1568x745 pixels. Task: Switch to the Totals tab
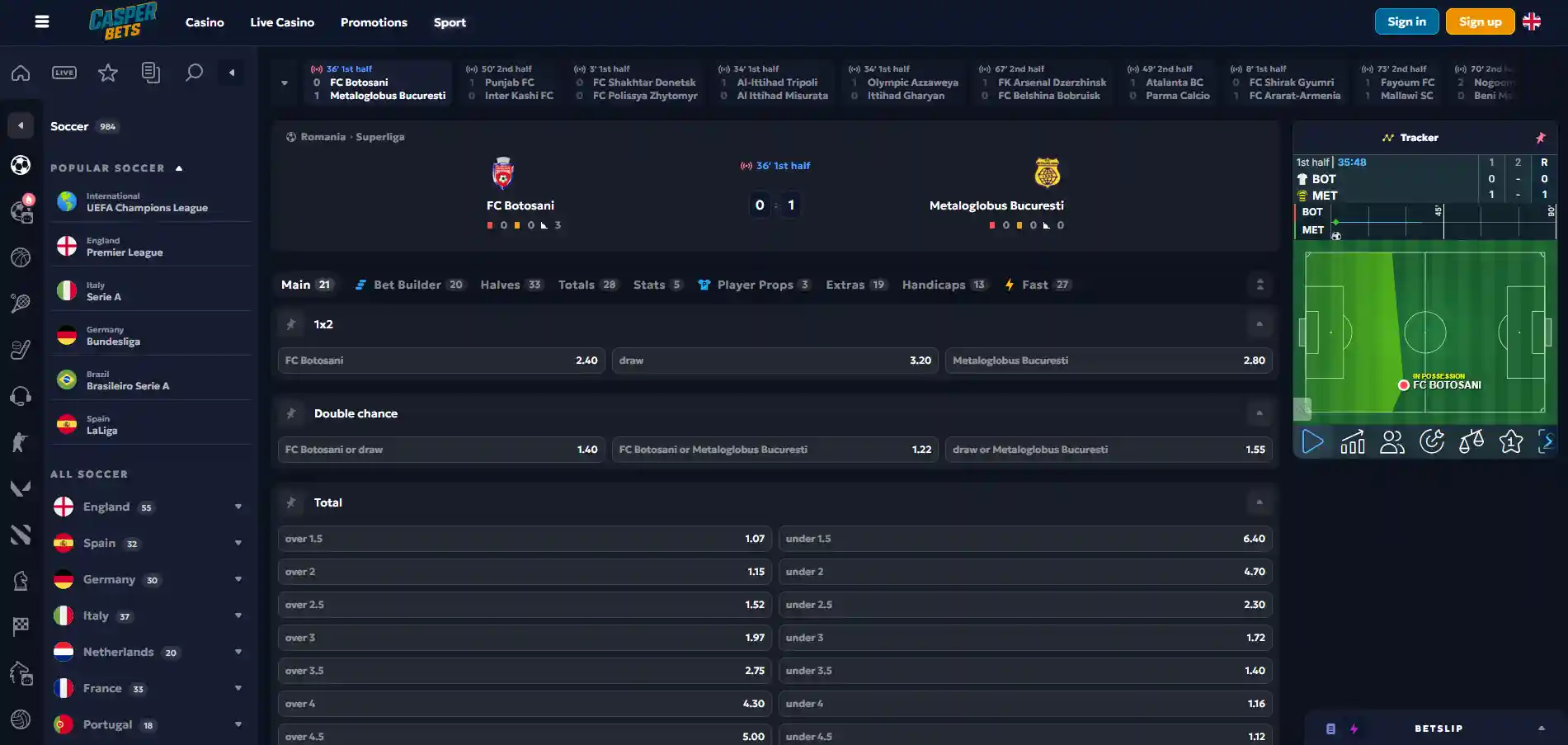(x=588, y=285)
